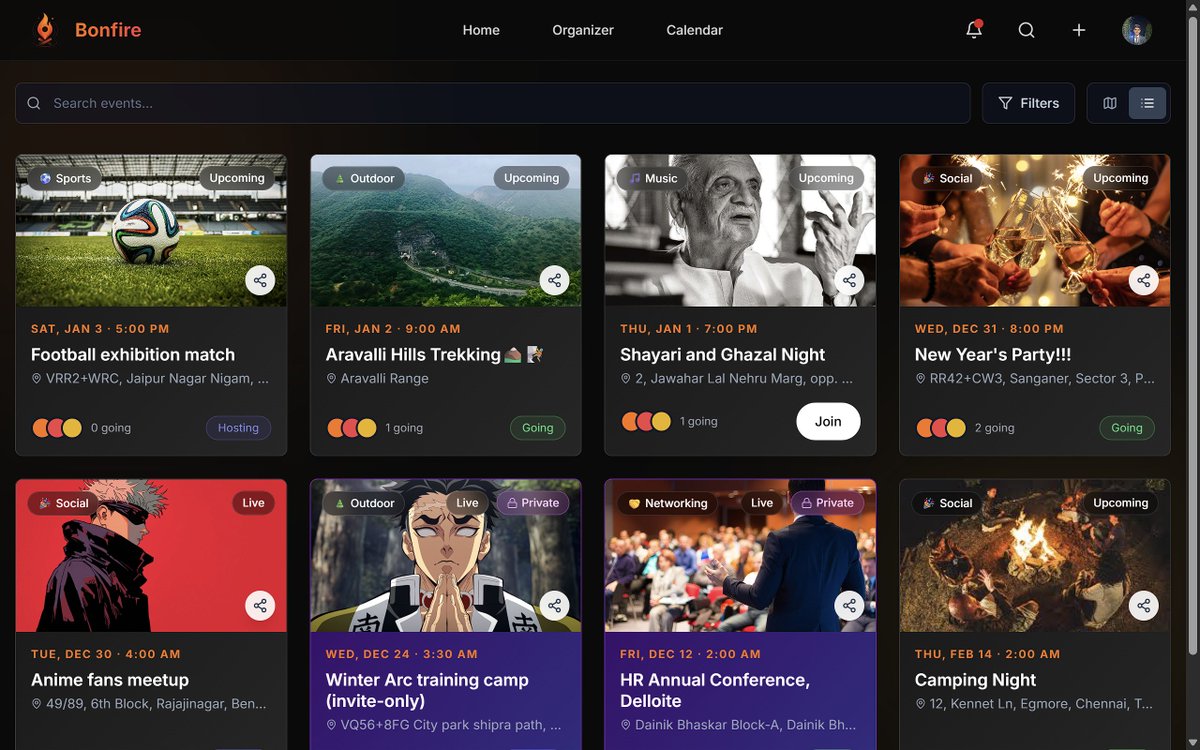Viewport: 1200px width, 750px height.
Task: Open the Filters panel
Action: [1028, 103]
